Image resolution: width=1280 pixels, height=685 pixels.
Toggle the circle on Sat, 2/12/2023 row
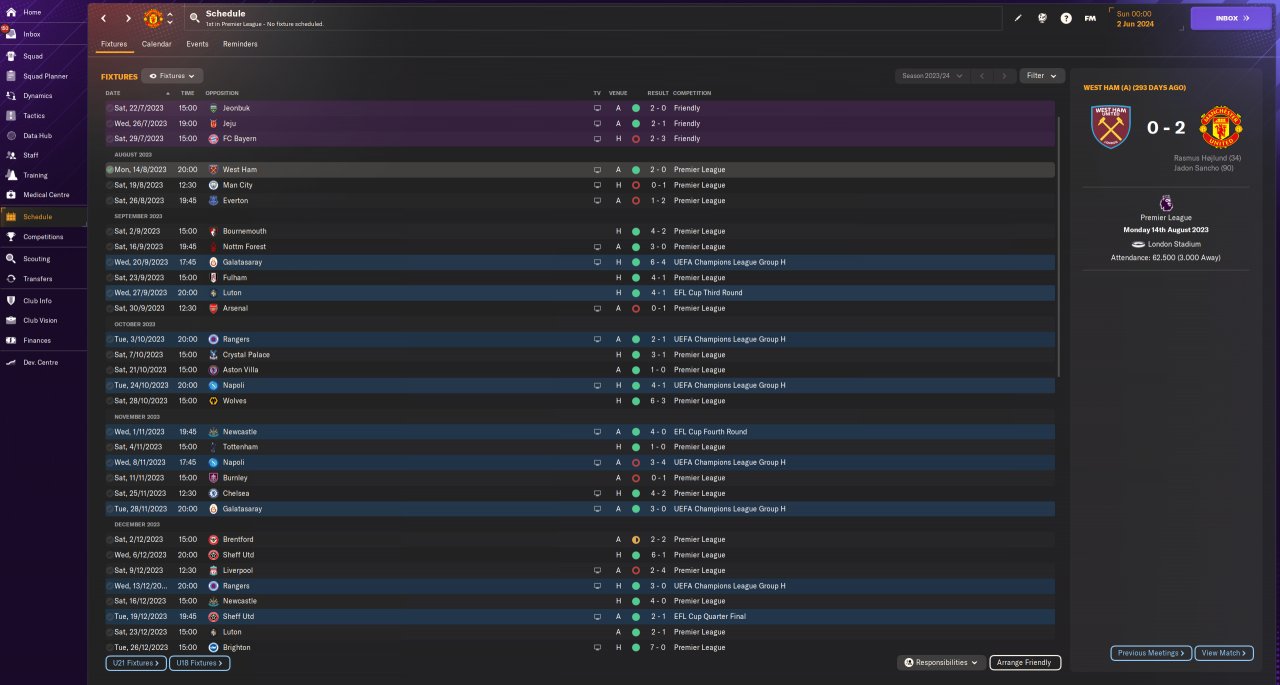[x=110, y=539]
